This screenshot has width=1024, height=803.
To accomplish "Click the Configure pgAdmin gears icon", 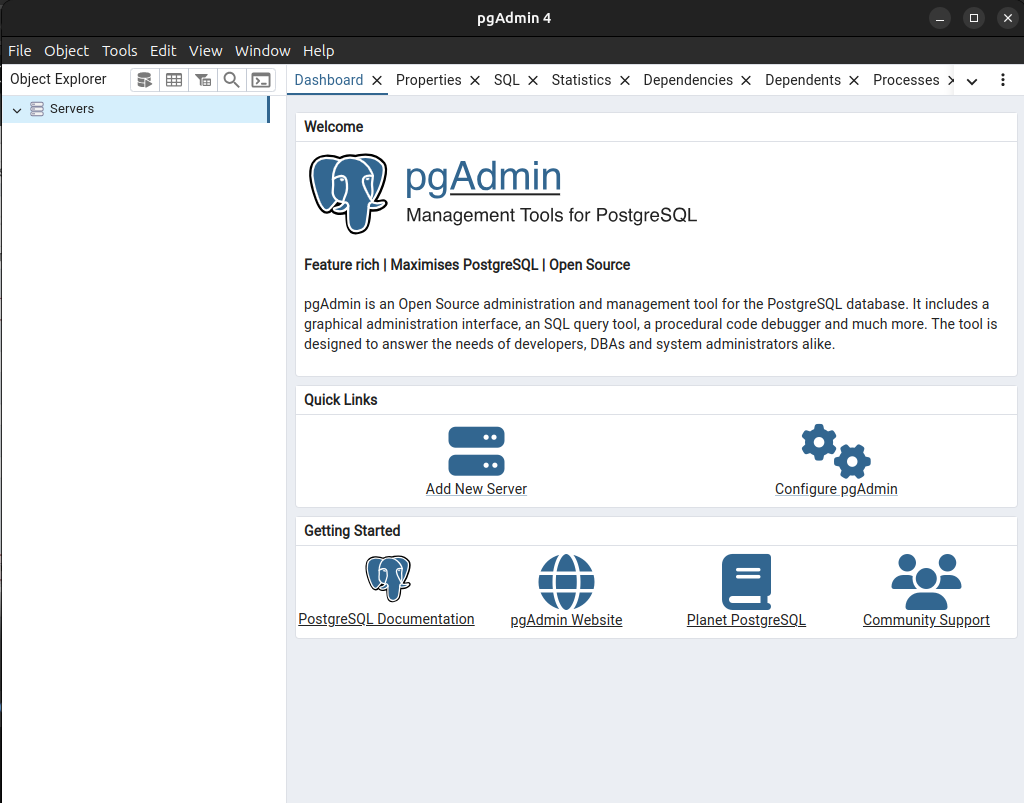I will point(836,451).
